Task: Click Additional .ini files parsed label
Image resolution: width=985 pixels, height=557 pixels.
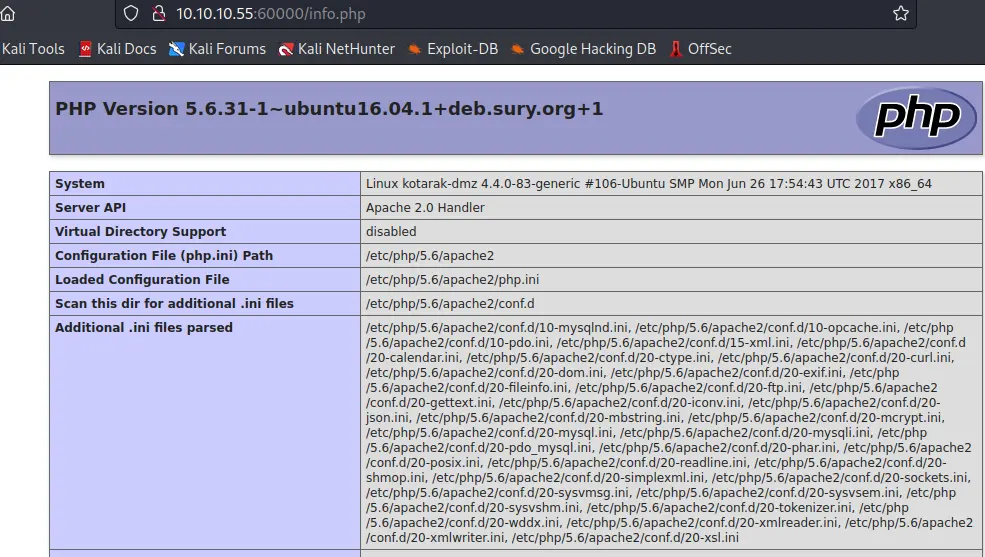Action: pyautogui.click(x=144, y=327)
